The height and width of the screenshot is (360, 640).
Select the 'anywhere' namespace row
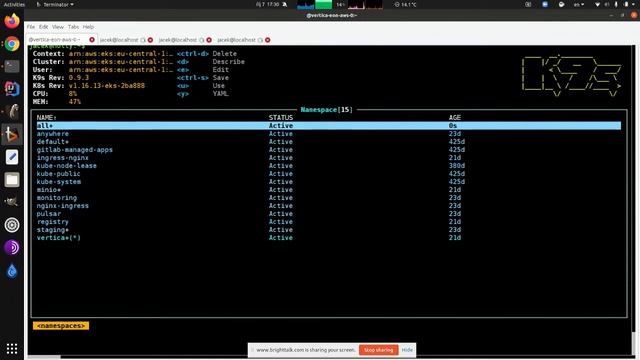click(329, 133)
